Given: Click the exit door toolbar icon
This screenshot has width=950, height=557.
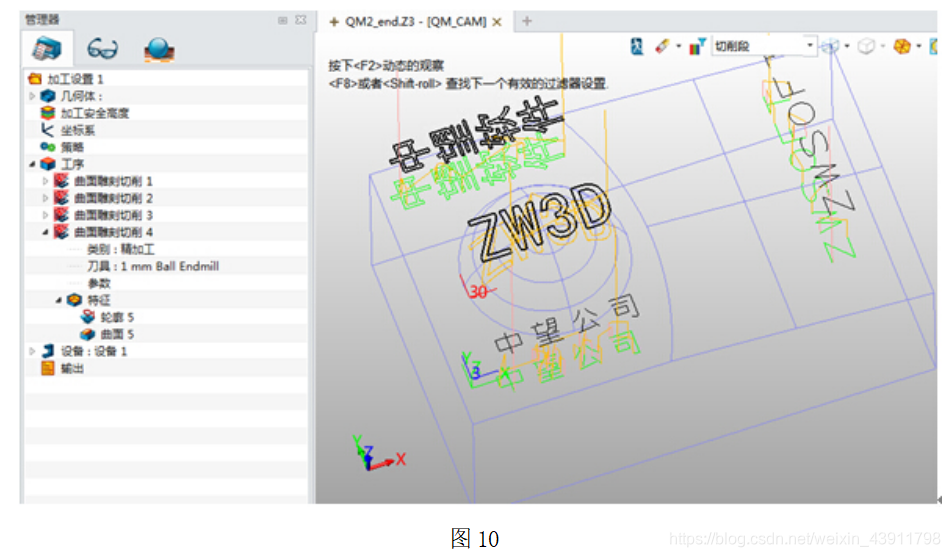Looking at the screenshot, I should point(636,46).
